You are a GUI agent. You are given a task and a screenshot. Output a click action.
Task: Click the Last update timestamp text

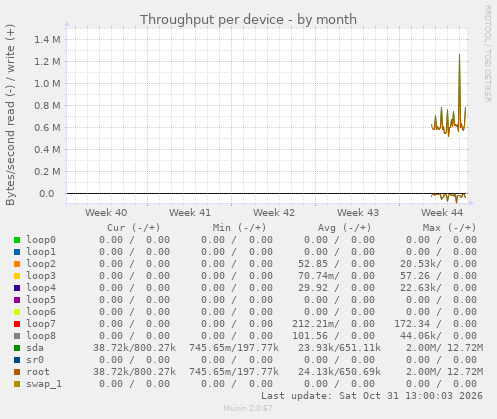(372, 396)
